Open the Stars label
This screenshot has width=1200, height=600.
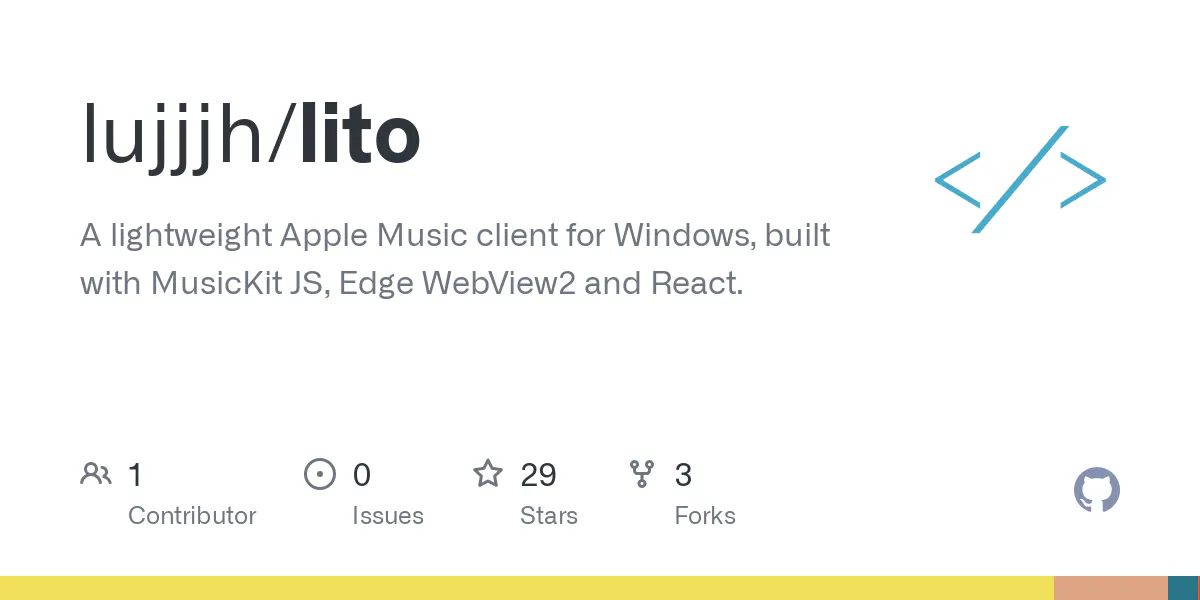click(549, 516)
